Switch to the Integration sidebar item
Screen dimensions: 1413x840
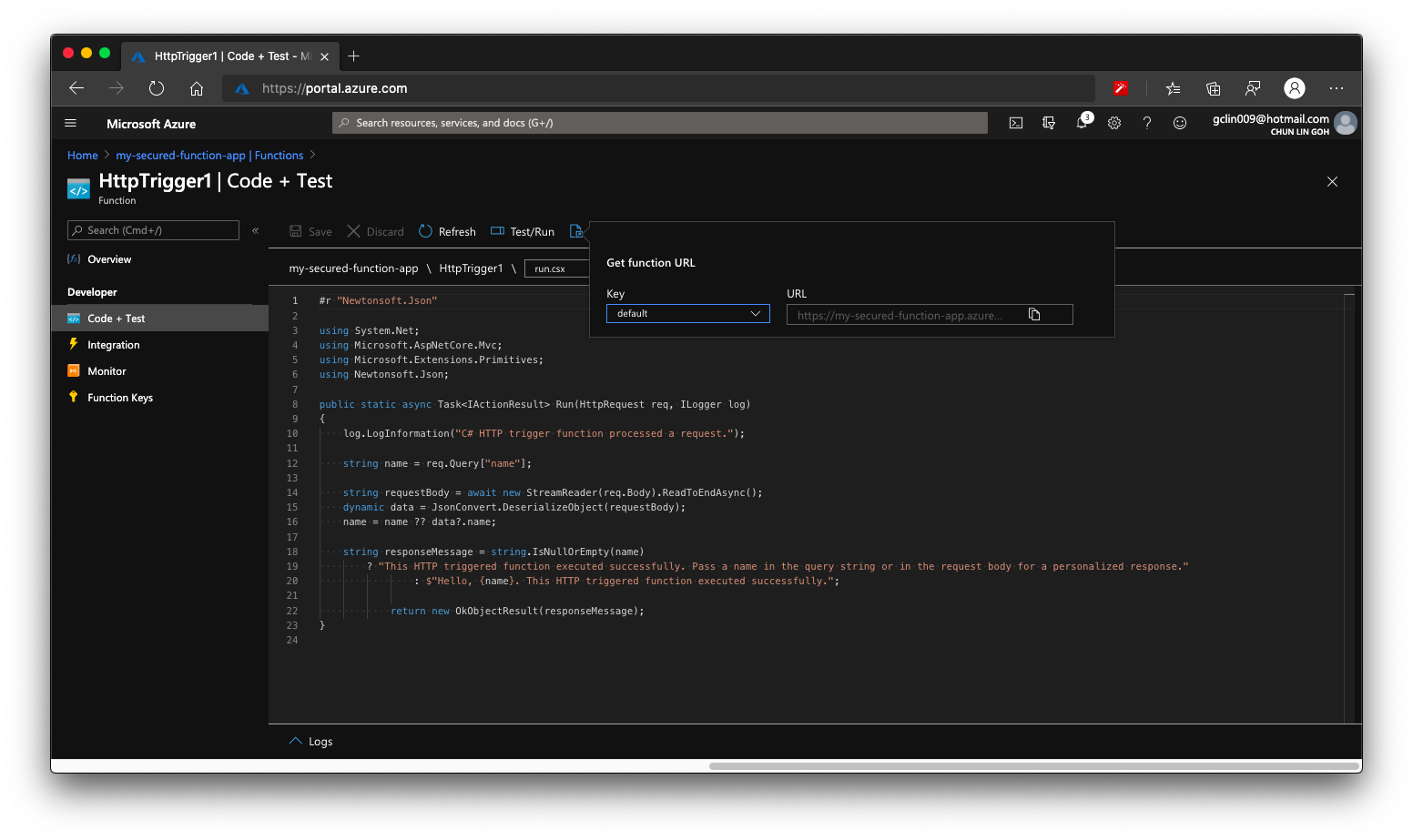pyautogui.click(x=113, y=344)
